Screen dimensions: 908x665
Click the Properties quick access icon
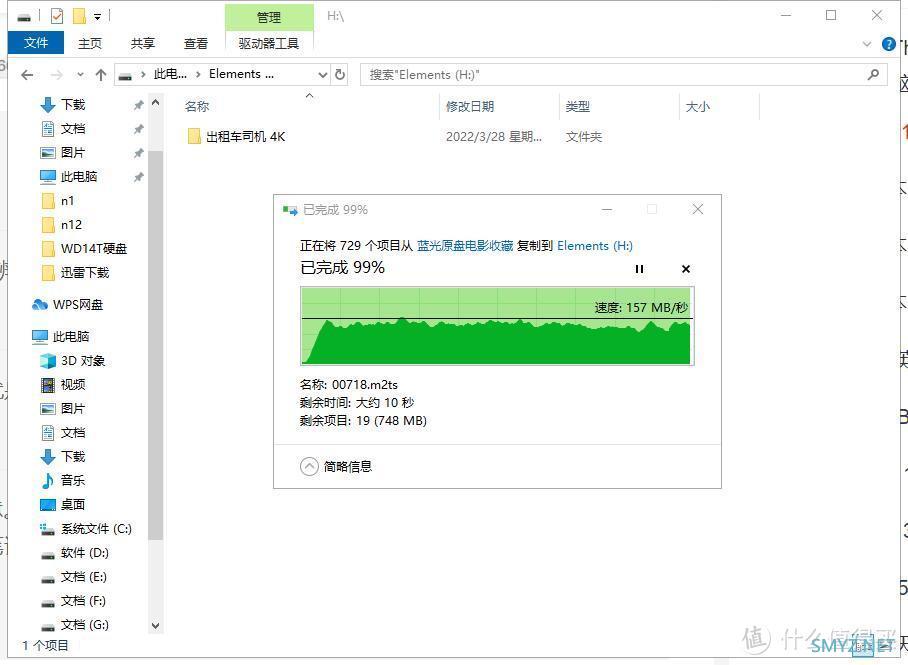[x=57, y=16]
